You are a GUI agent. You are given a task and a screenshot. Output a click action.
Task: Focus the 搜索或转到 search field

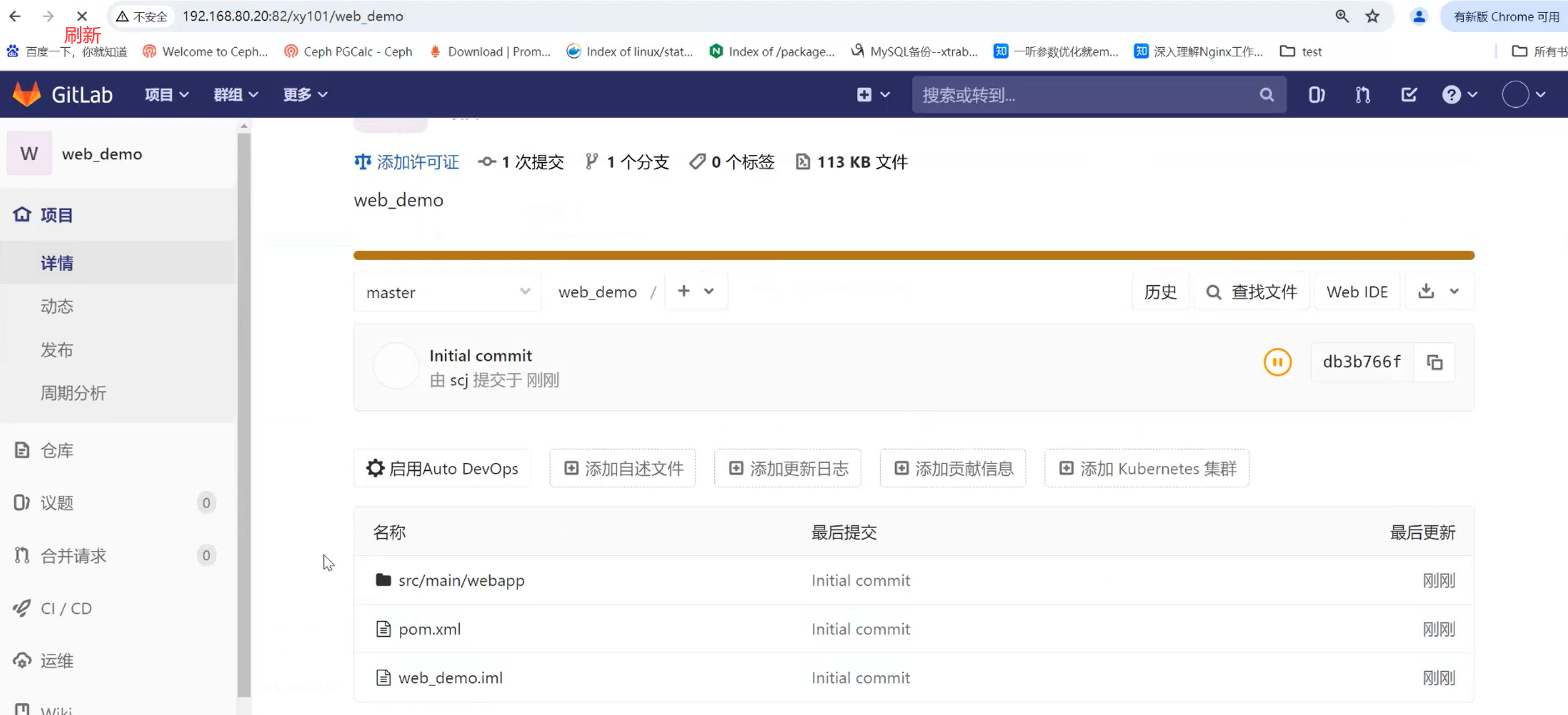click(1083, 95)
